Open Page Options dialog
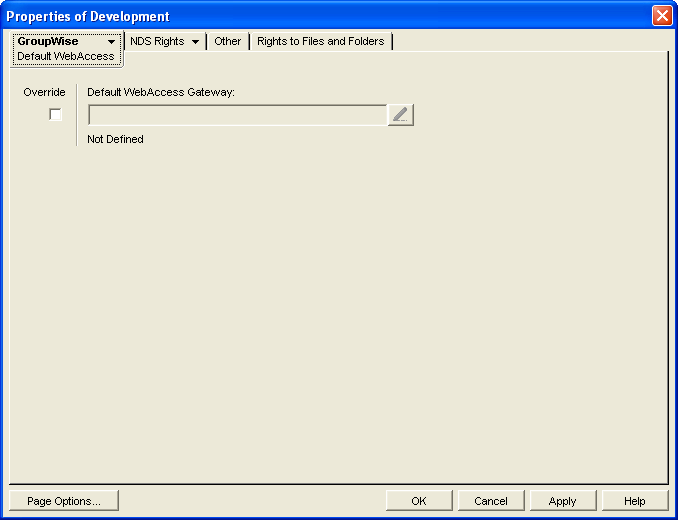The image size is (678, 520). pos(64,501)
